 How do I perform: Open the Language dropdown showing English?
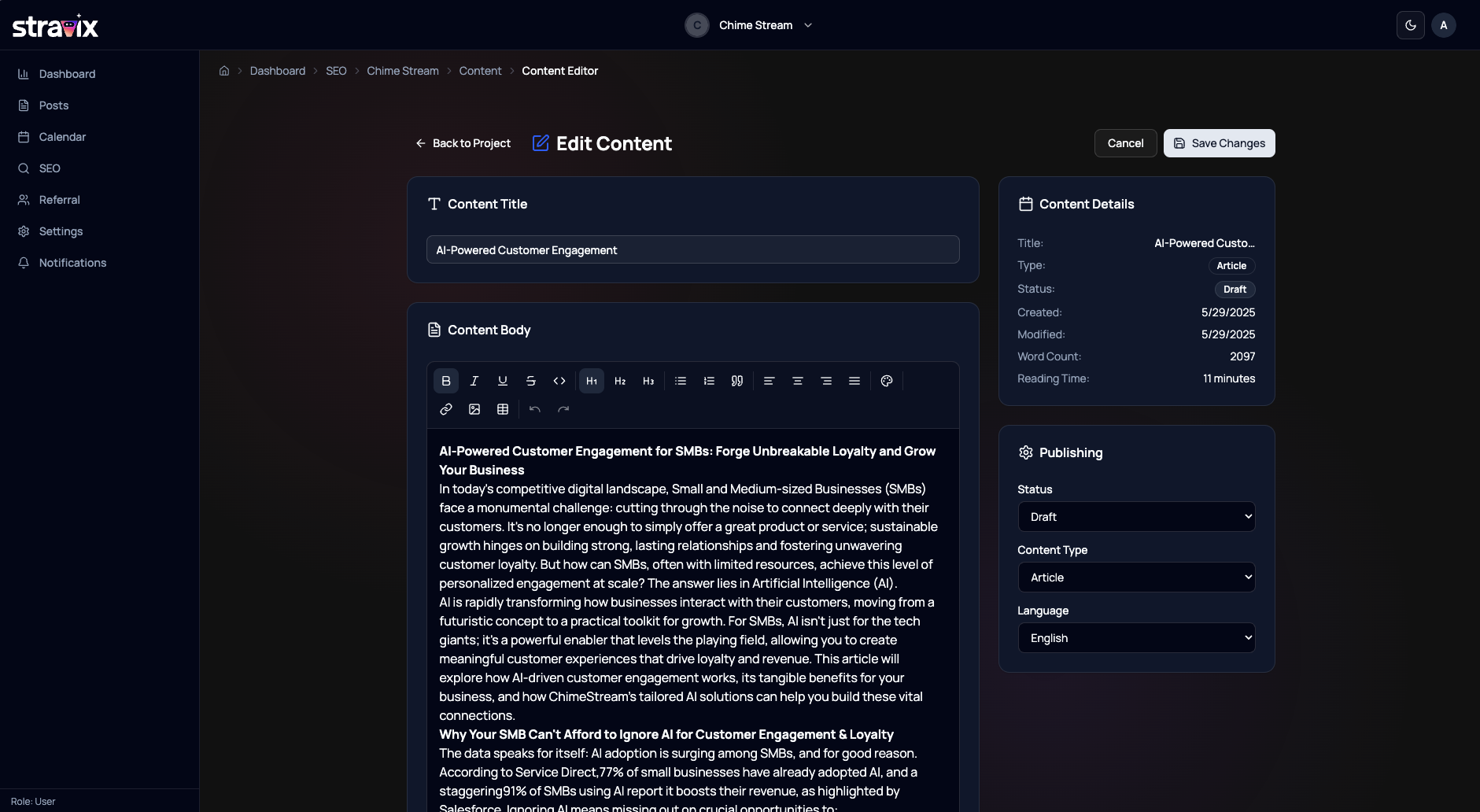1136,638
